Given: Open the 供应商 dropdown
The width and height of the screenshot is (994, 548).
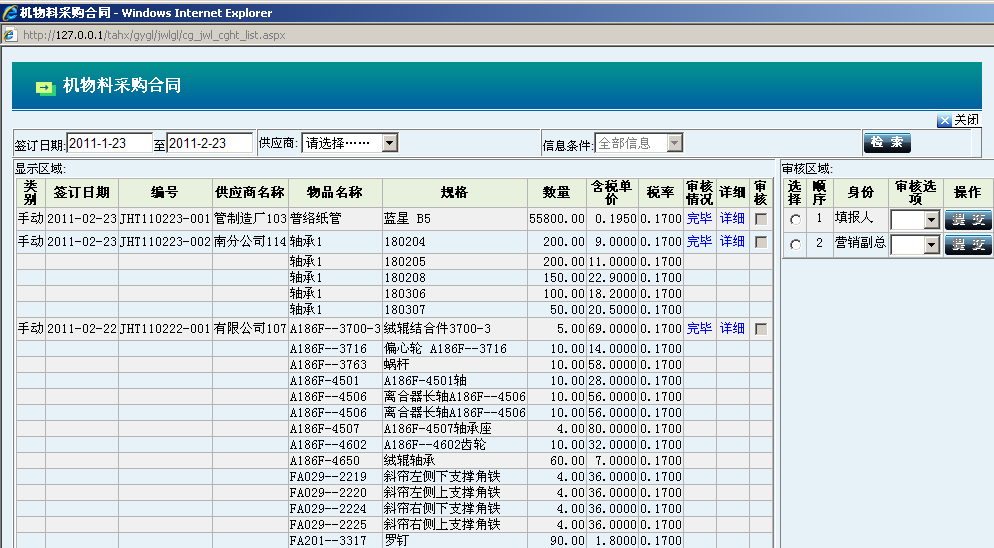Looking at the screenshot, I should (390, 143).
